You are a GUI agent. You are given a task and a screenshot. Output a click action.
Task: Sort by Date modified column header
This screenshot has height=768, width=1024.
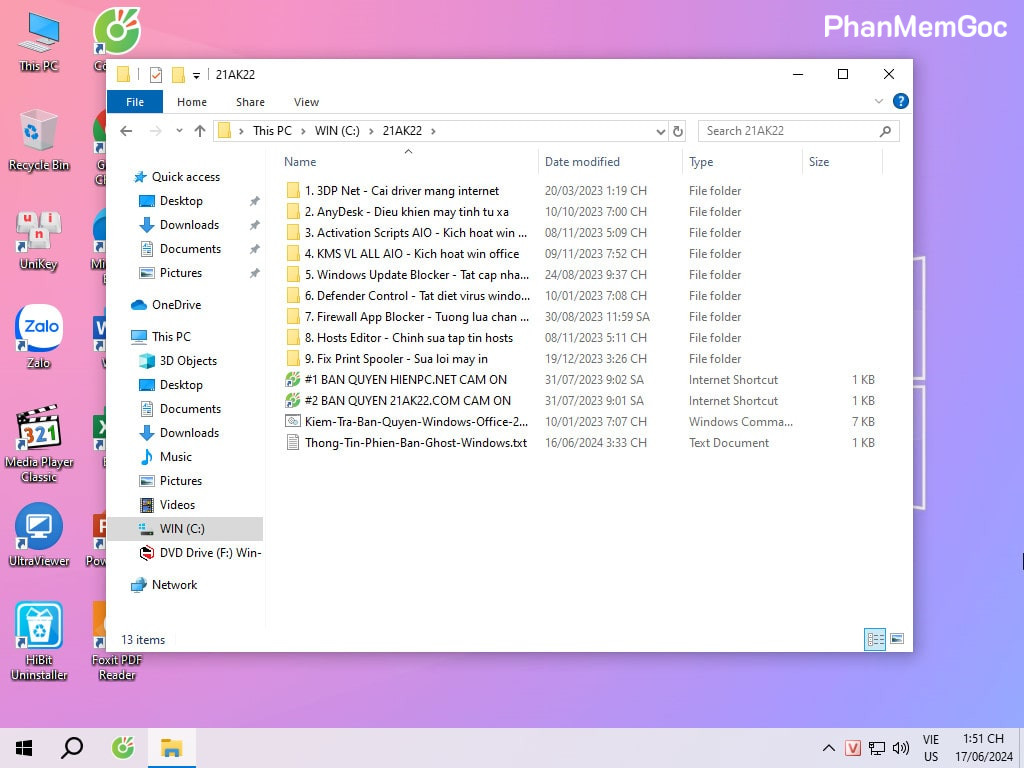pyautogui.click(x=582, y=162)
